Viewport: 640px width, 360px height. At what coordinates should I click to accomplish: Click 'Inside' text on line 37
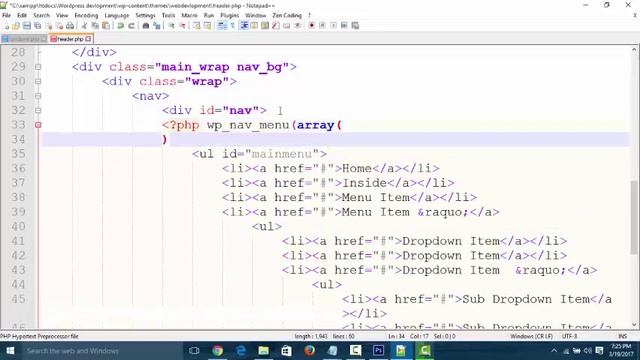tap(364, 183)
